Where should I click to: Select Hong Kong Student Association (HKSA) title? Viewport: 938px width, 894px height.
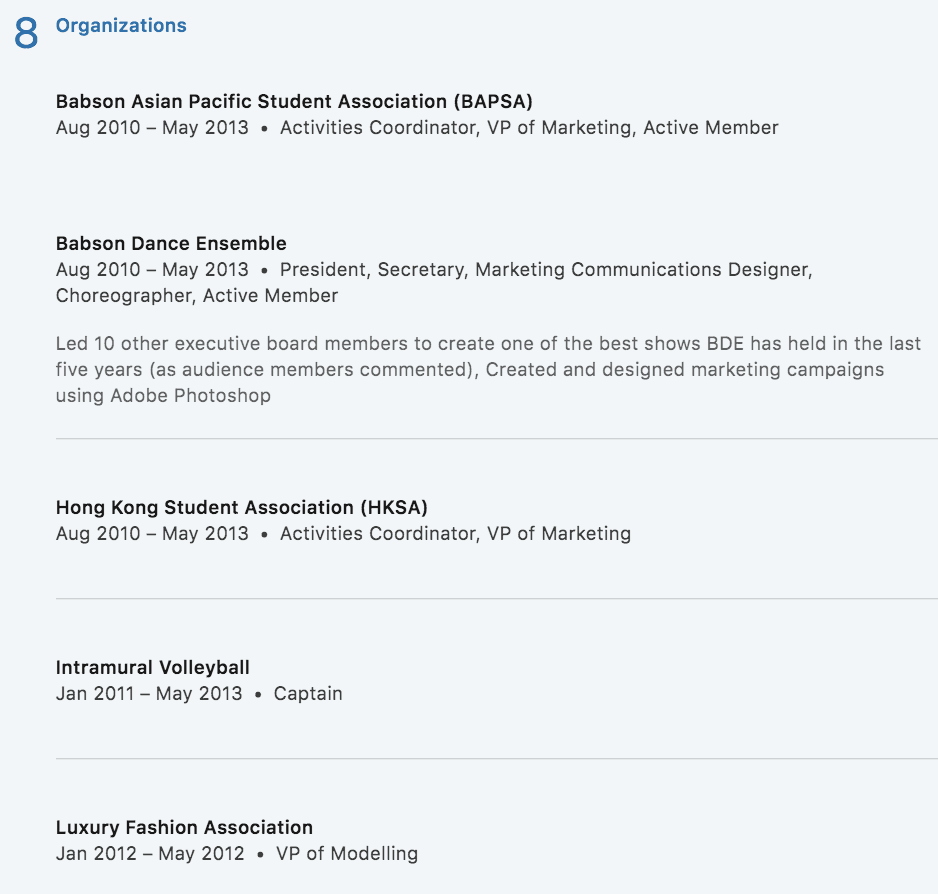242,507
